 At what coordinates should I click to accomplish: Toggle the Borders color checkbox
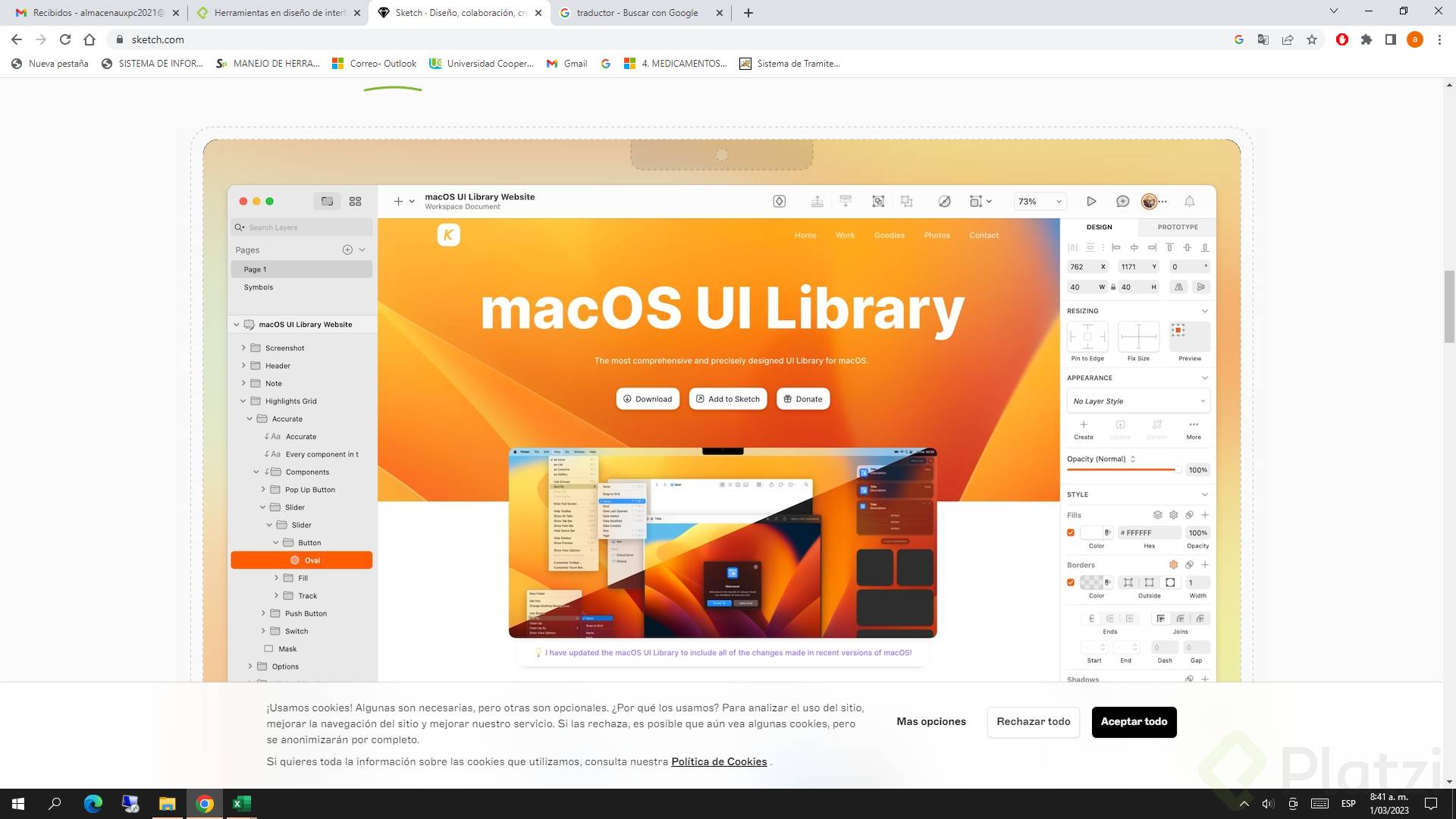[x=1071, y=582]
